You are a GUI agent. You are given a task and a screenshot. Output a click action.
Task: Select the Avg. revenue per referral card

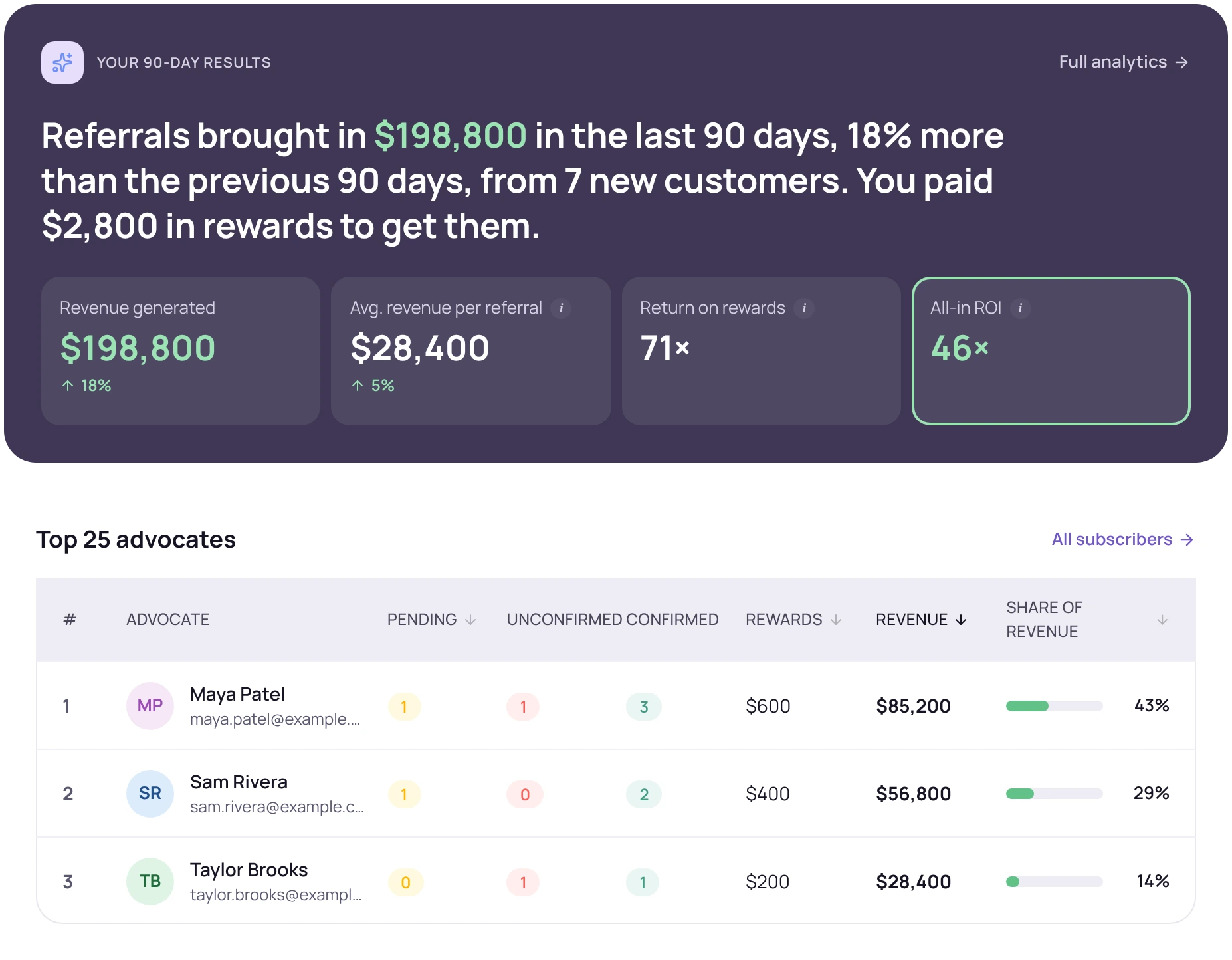click(471, 351)
